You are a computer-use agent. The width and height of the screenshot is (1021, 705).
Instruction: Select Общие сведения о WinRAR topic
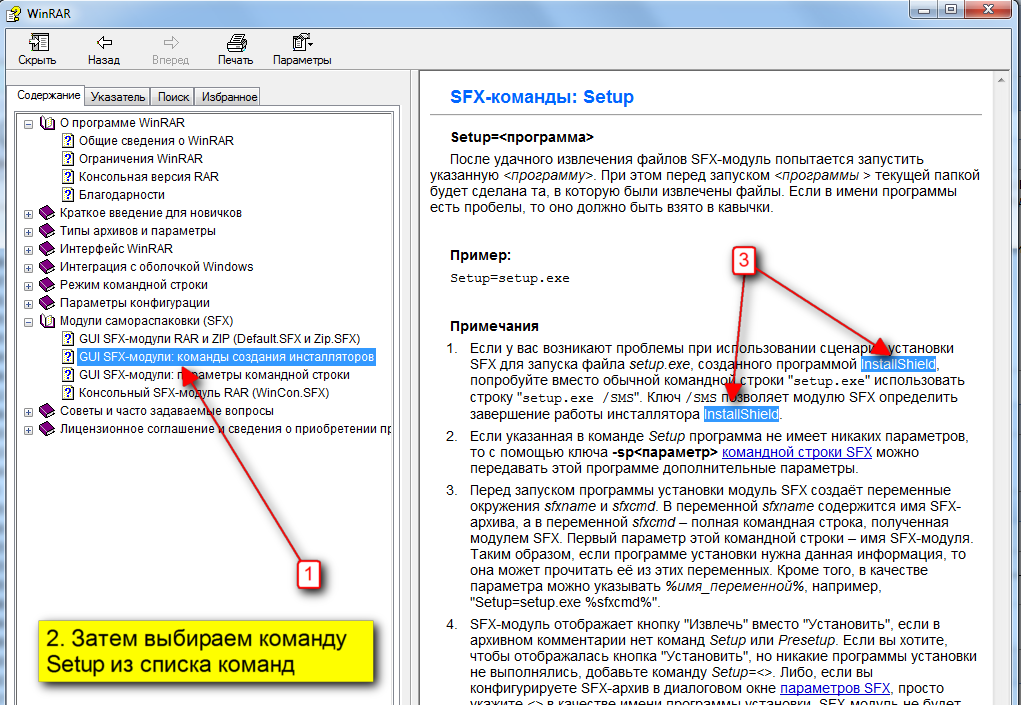(x=156, y=141)
